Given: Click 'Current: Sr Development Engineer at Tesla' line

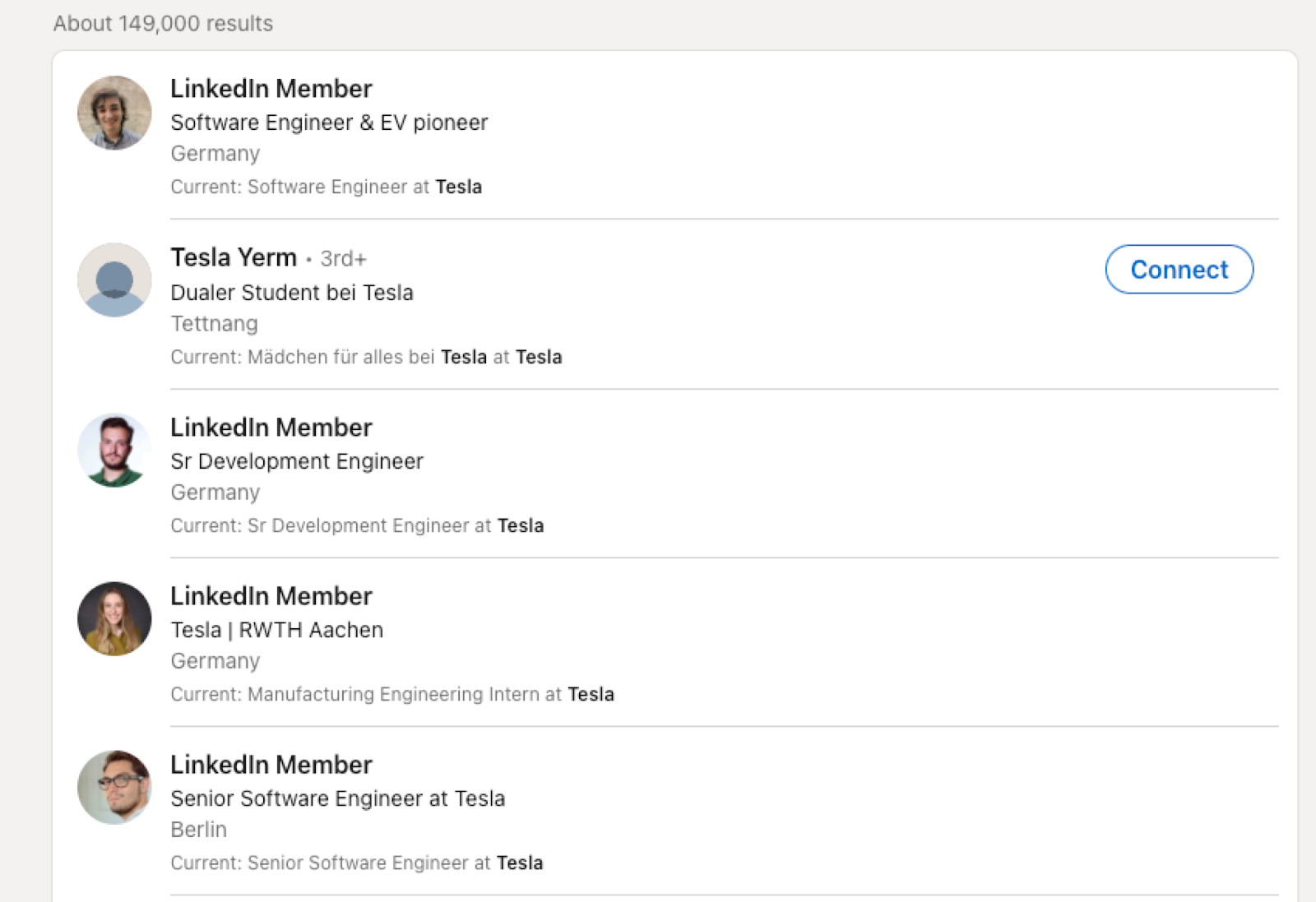Looking at the screenshot, I should point(357,525).
